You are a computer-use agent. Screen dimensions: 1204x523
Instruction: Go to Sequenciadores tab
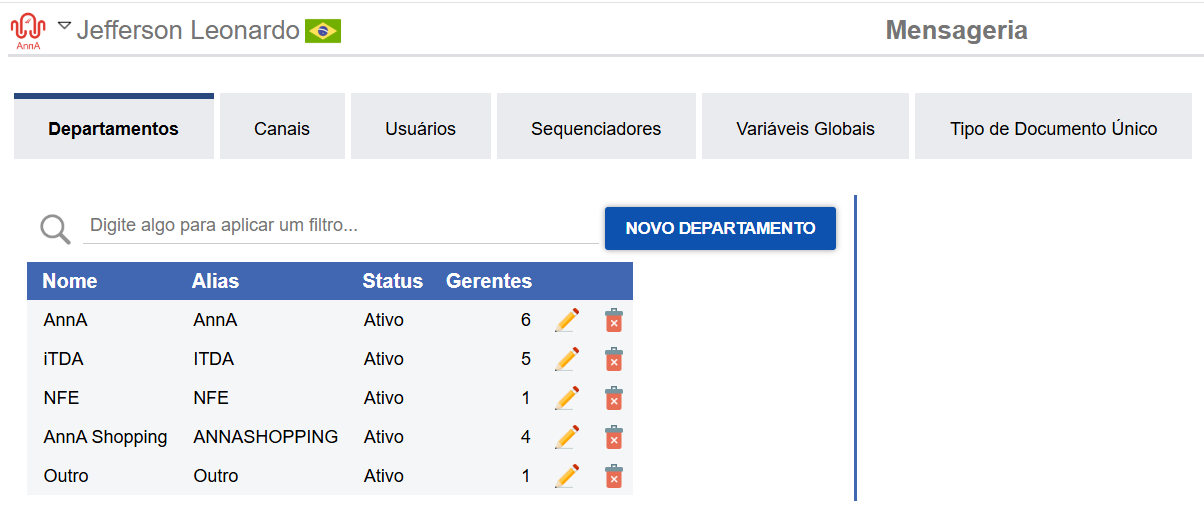pyautogui.click(x=596, y=129)
